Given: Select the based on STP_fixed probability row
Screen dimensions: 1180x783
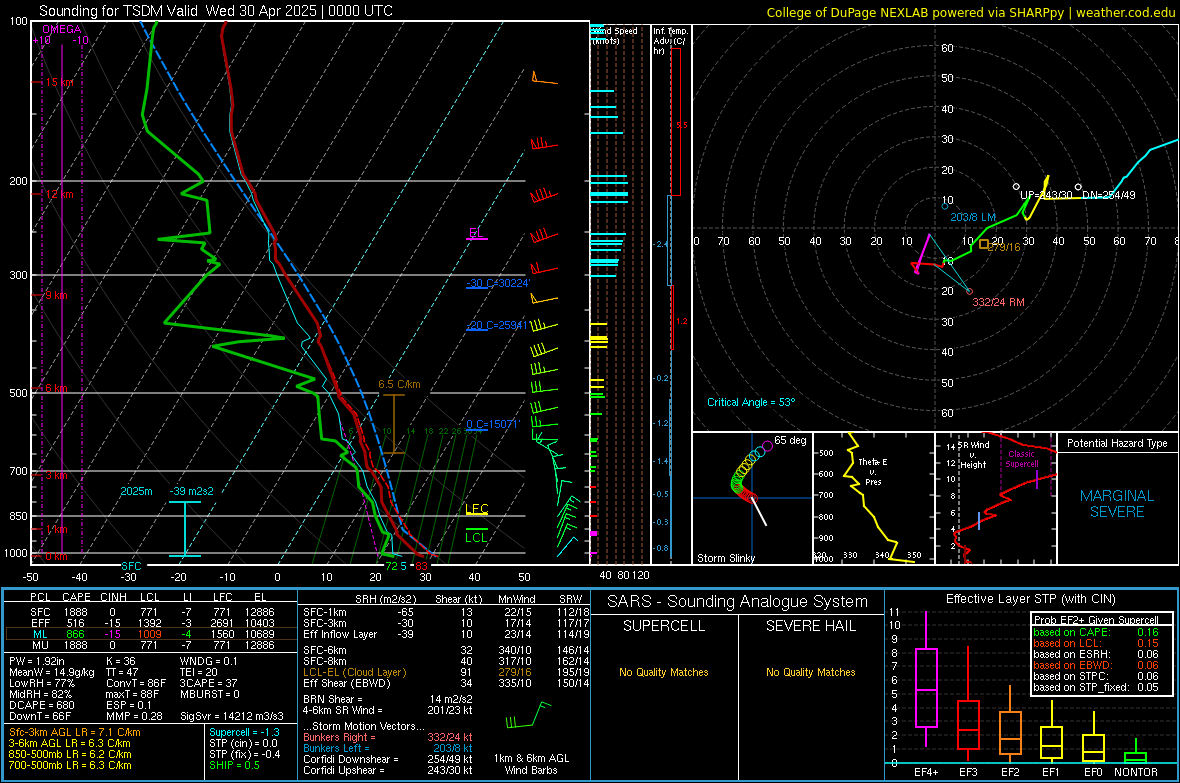Looking at the screenshot, I should coord(1096,687).
